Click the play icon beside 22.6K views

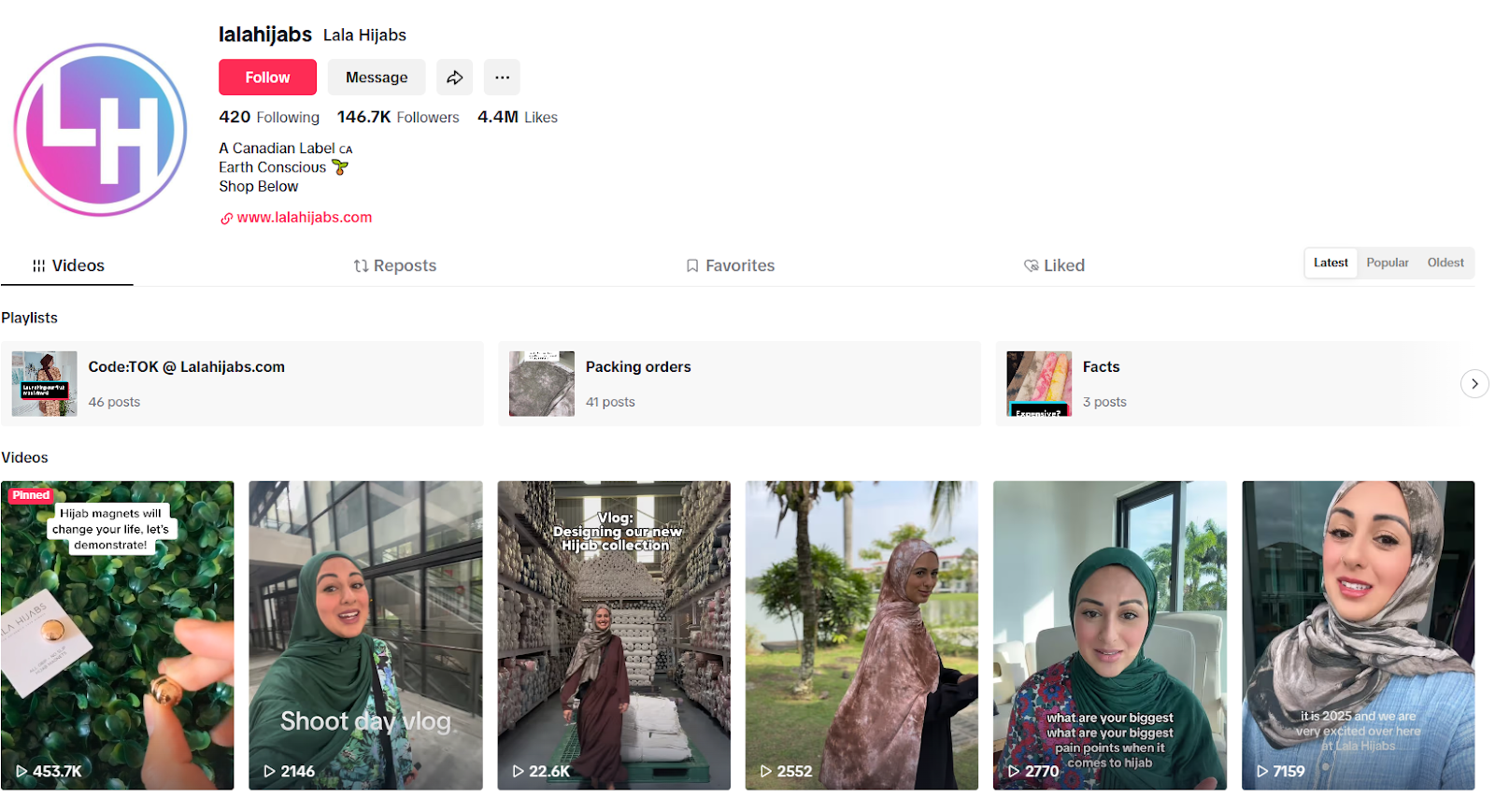tap(518, 772)
